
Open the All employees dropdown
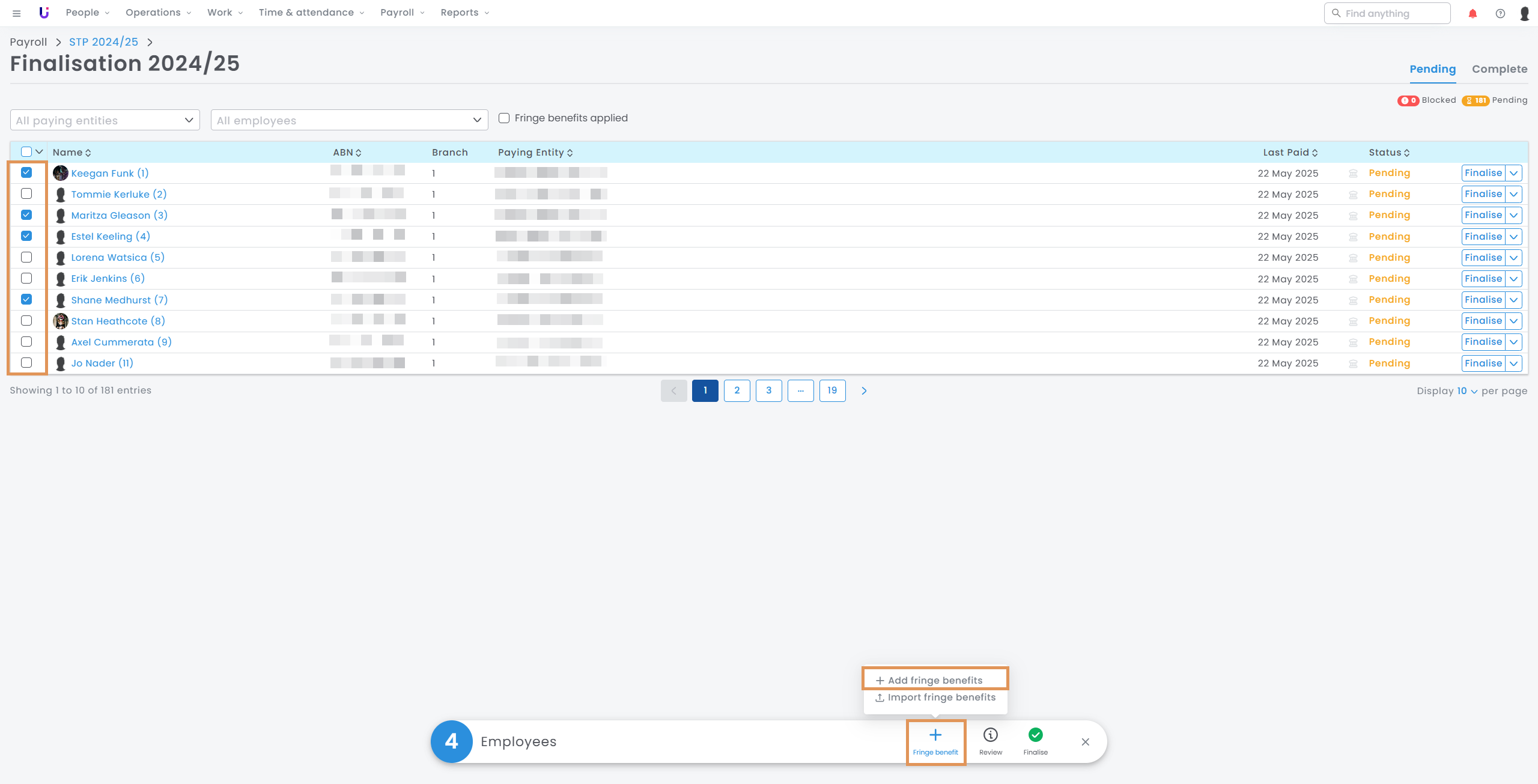point(349,120)
